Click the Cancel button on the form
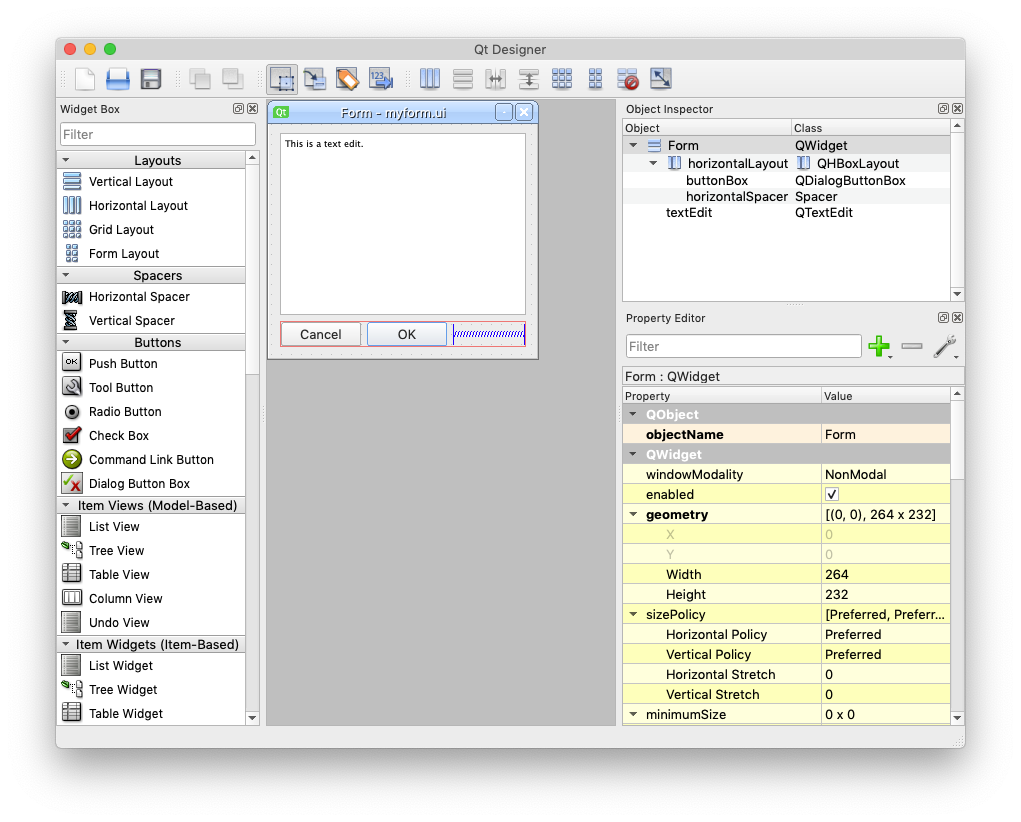Screen dimensions: 1021x822 point(321,334)
